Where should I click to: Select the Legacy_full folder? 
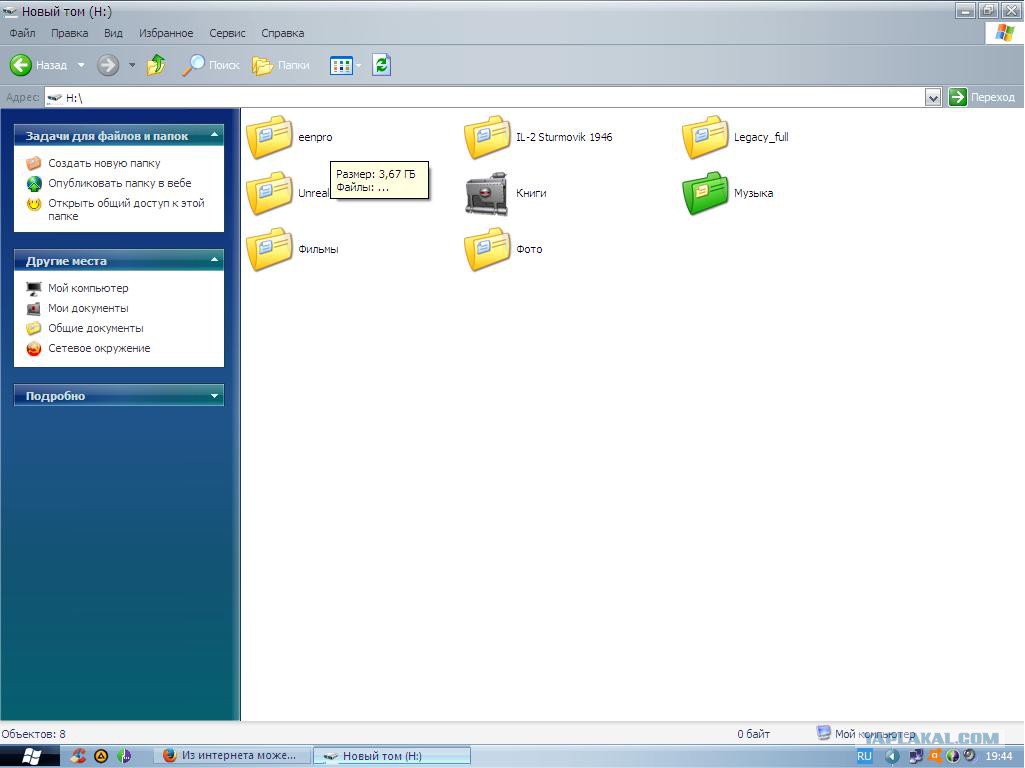[x=735, y=137]
